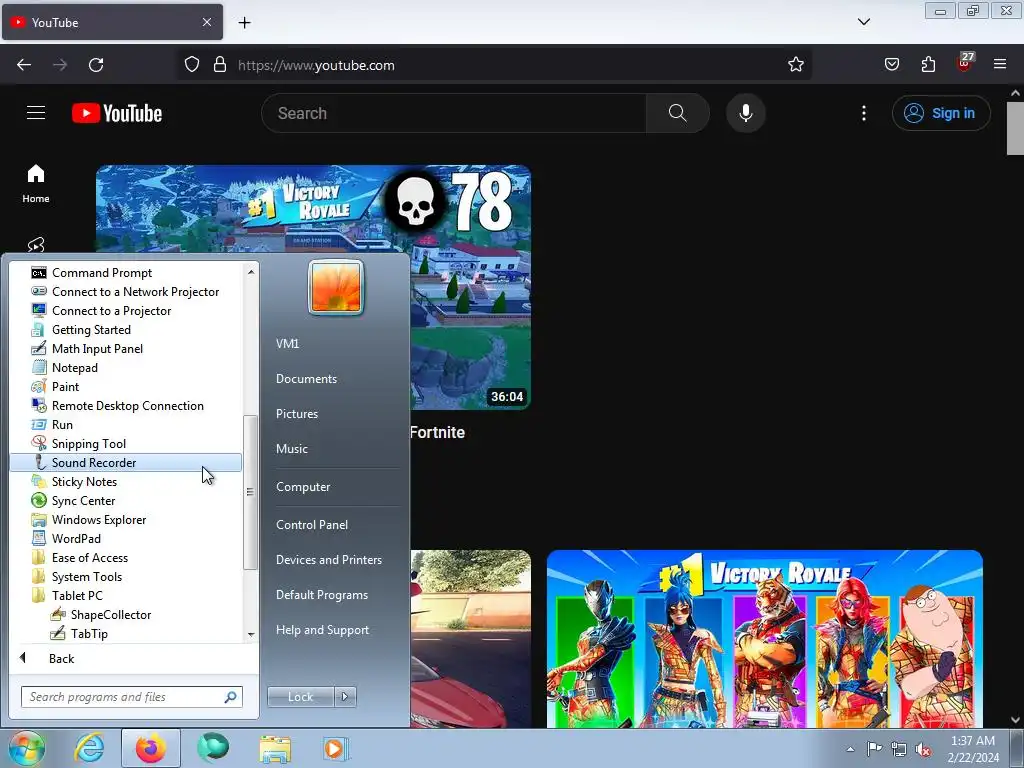Select the YouTube browser tab
Screen dimensions: 1024x768
pos(112,22)
